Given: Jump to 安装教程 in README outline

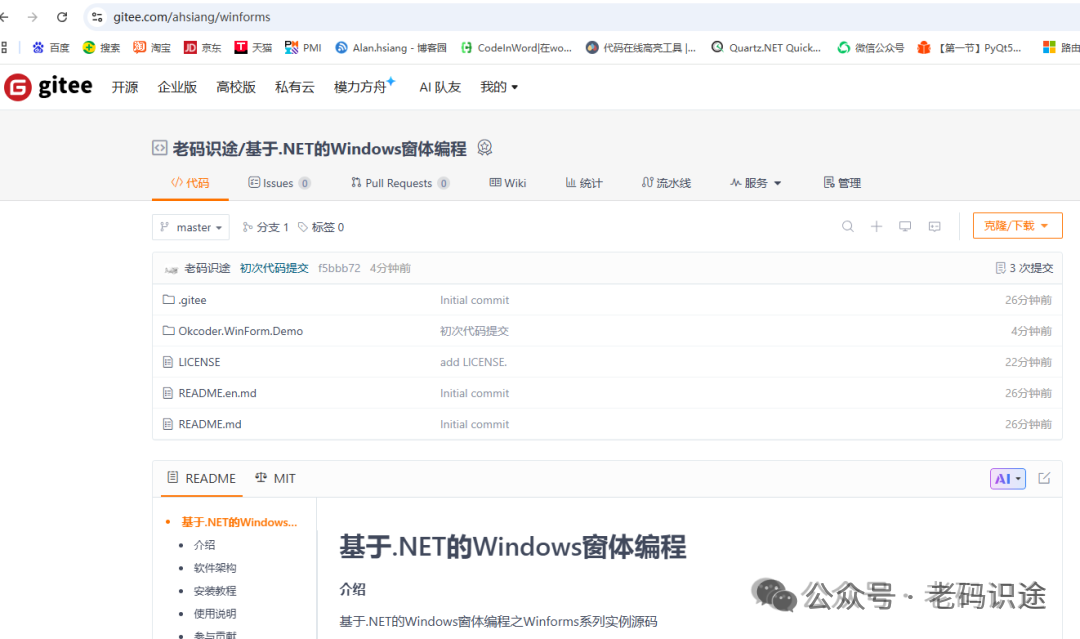Looking at the screenshot, I should click(215, 591).
